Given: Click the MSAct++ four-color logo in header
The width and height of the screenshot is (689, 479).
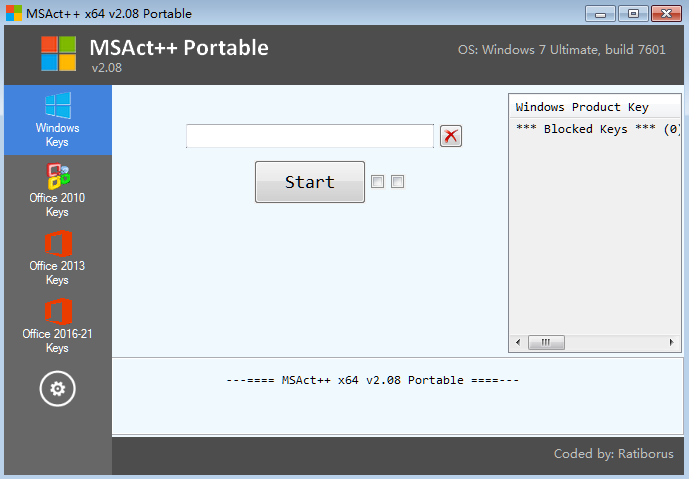Looking at the screenshot, I should [58, 54].
